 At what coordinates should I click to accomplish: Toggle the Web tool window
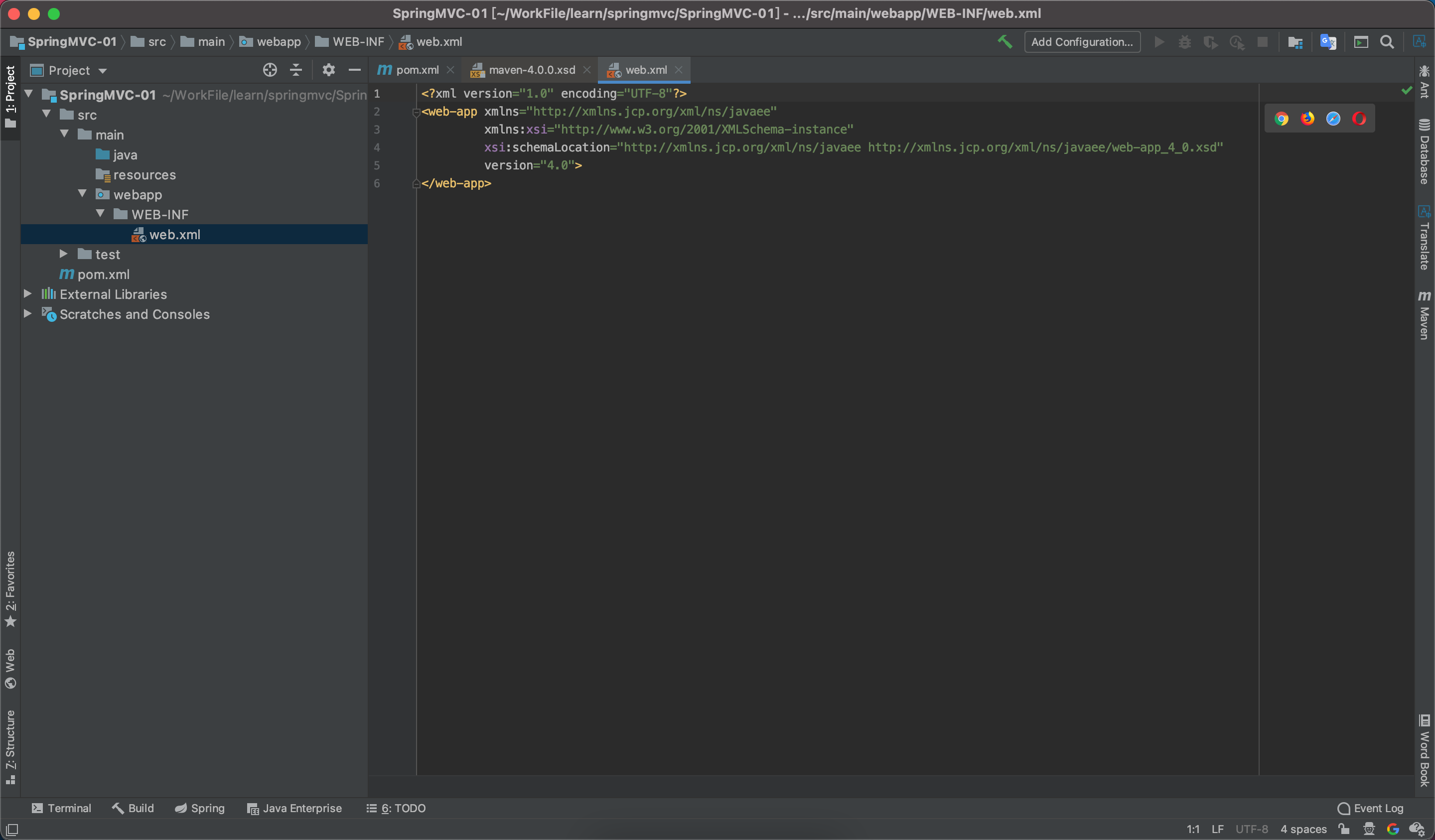click(x=10, y=669)
